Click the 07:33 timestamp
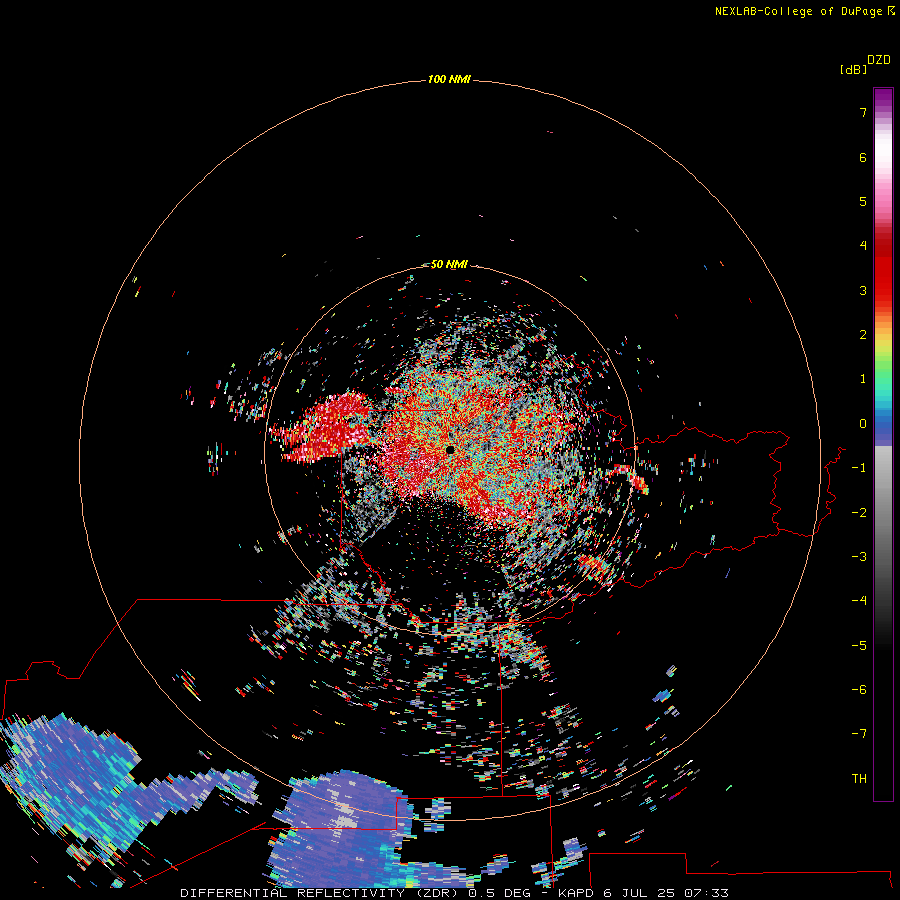900x900 pixels. point(707,893)
